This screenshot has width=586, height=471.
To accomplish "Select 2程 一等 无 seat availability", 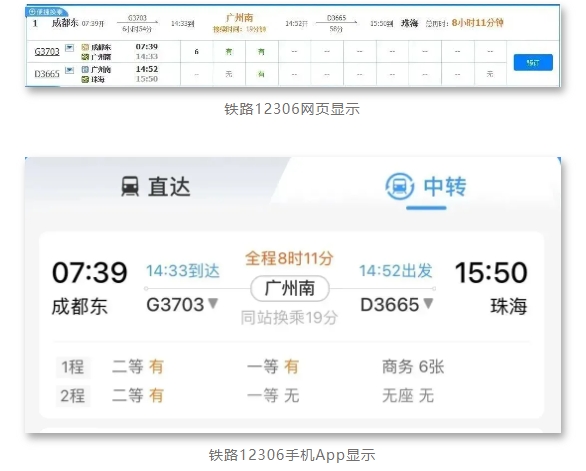I will (273, 395).
